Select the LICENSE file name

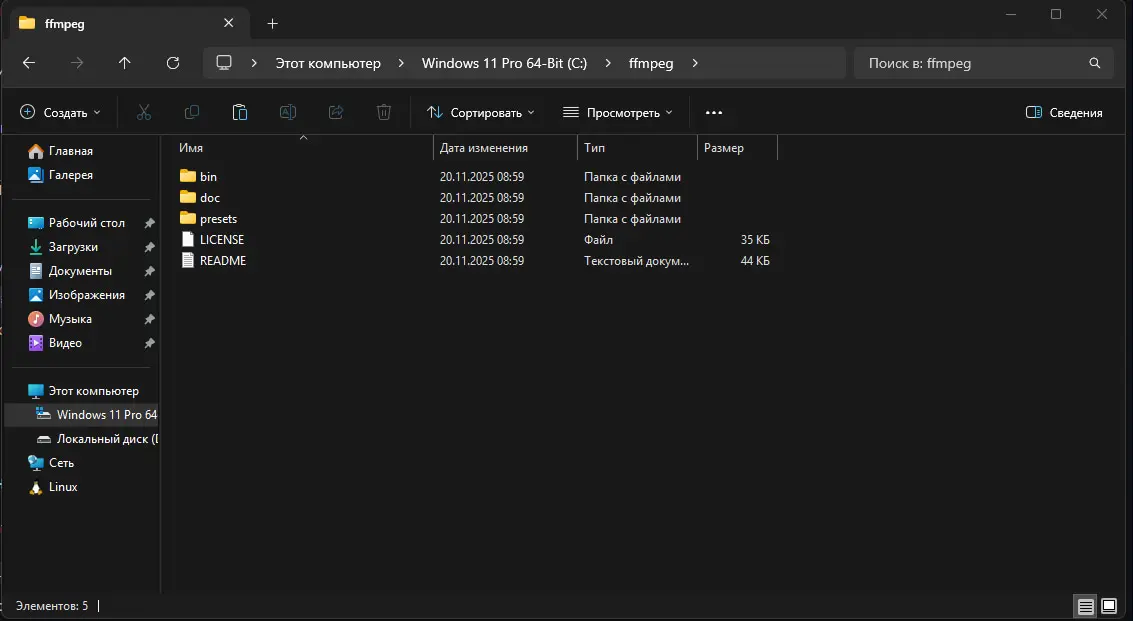[222, 239]
